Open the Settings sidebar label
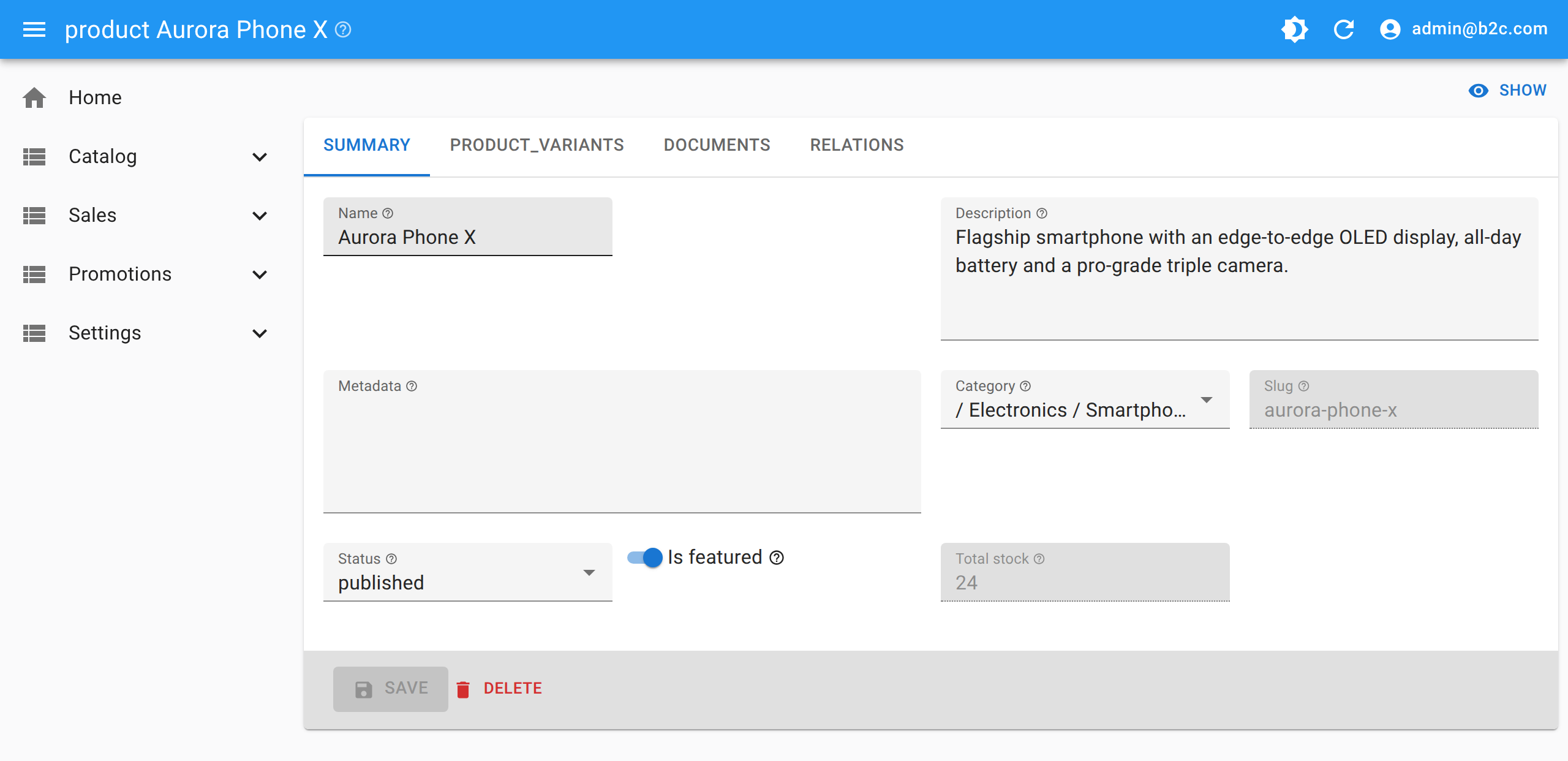This screenshot has width=1568, height=761. click(x=105, y=333)
